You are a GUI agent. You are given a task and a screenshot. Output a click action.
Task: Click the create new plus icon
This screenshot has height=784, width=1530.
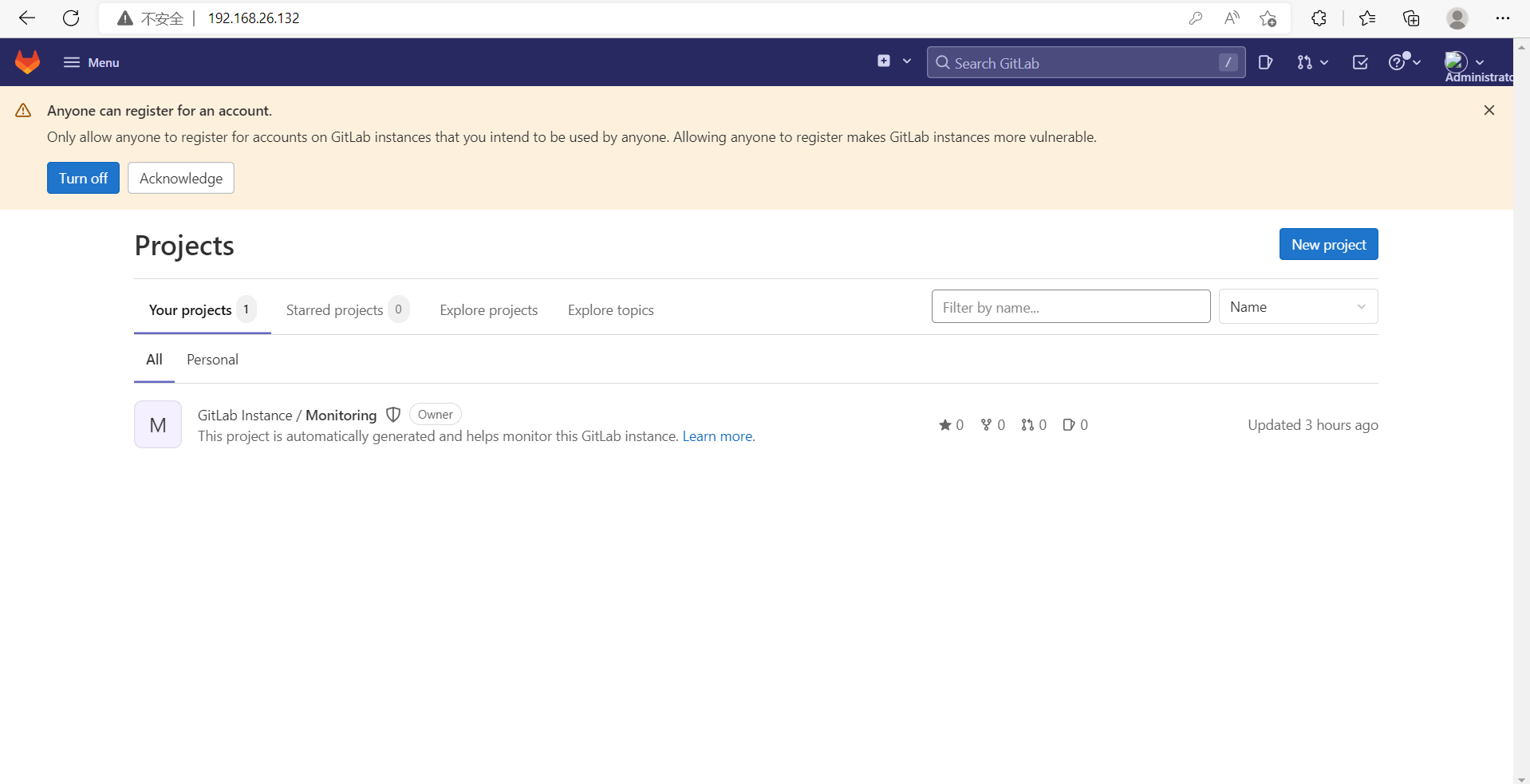pos(884,61)
